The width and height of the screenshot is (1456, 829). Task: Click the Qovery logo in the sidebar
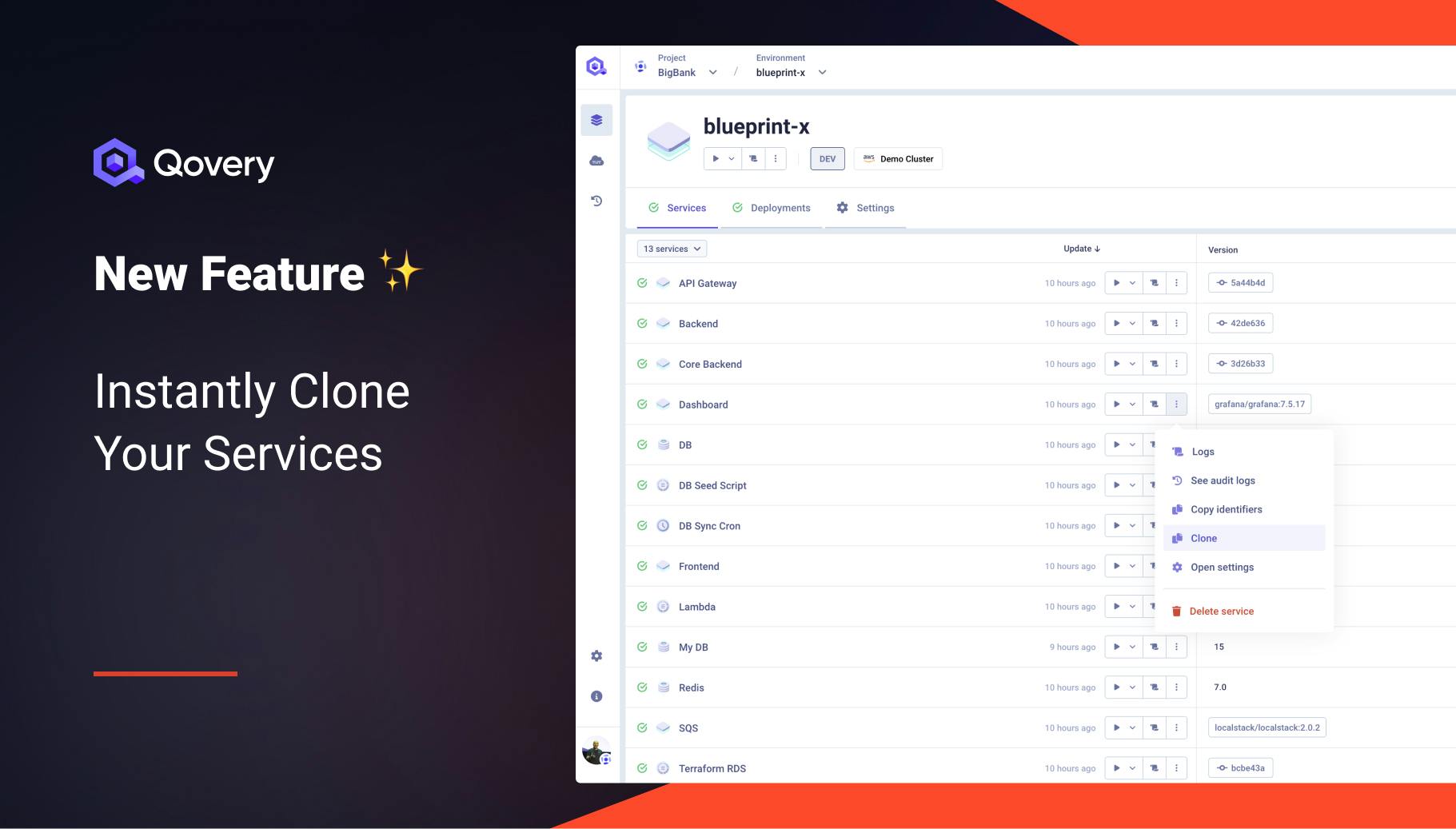point(596,66)
